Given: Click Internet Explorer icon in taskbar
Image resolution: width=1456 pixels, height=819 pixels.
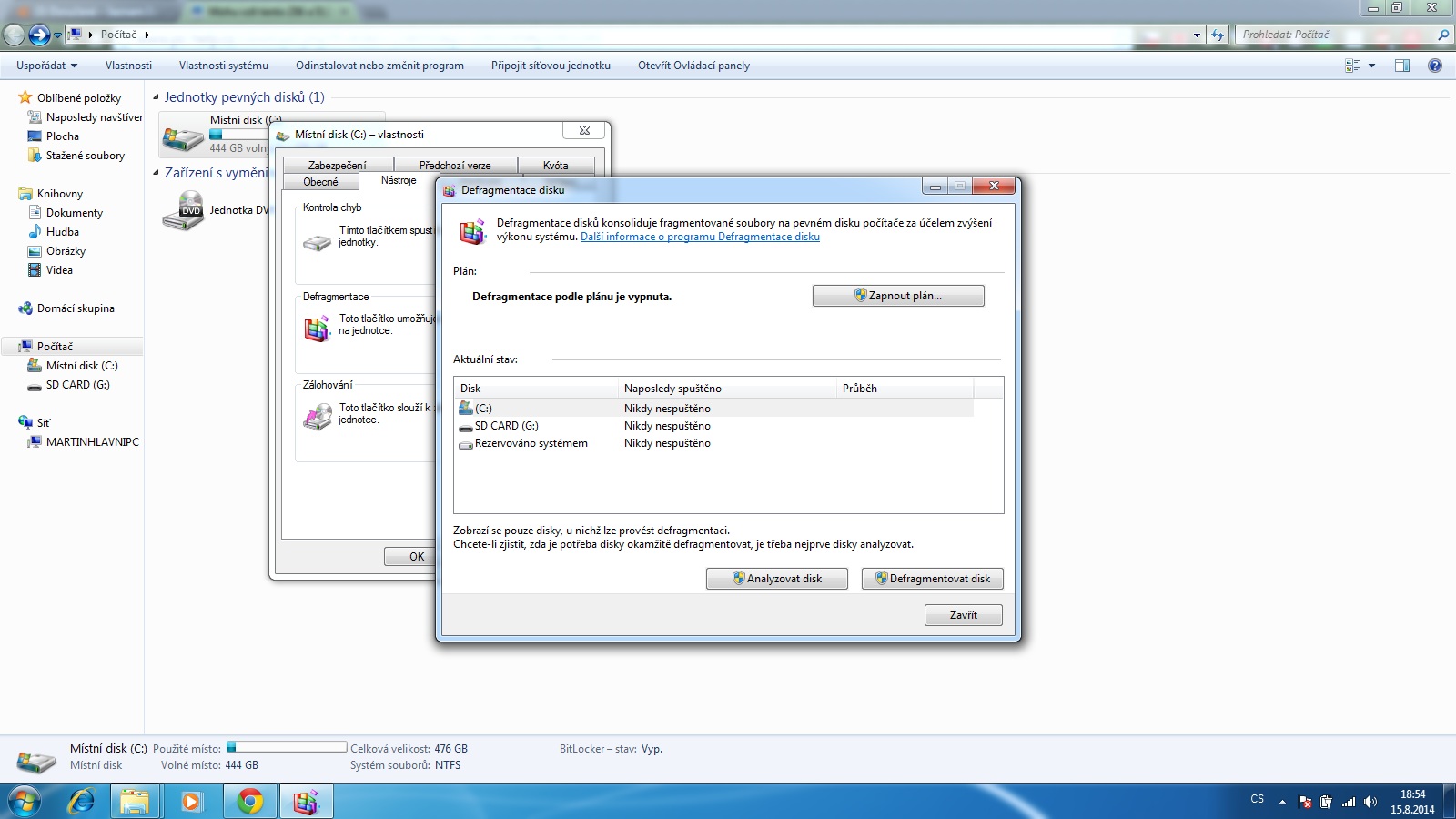Looking at the screenshot, I should (82, 801).
